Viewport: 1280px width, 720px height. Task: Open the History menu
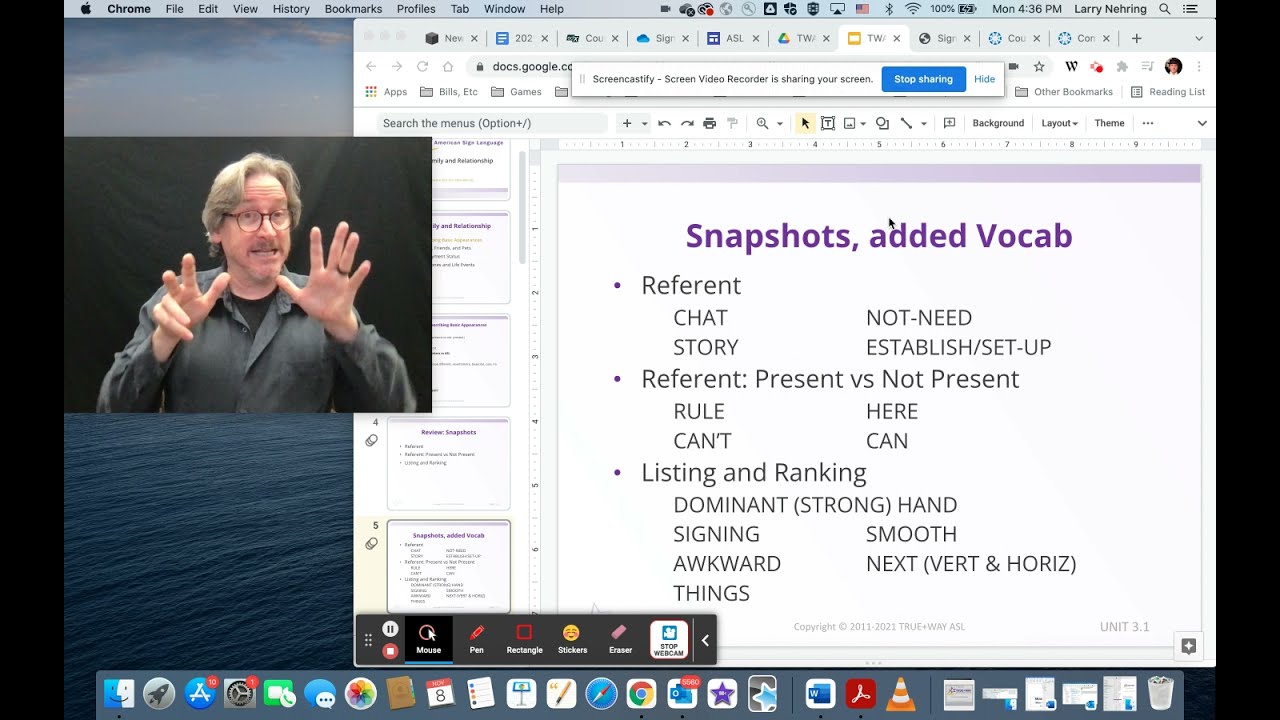pos(291,9)
